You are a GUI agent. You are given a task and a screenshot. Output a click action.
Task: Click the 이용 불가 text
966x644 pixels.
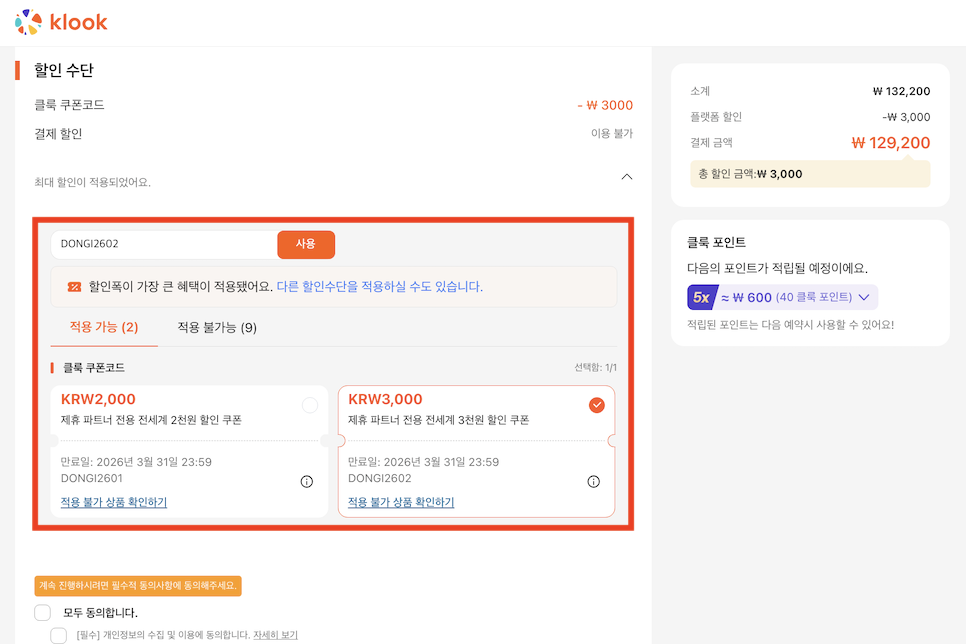[612, 133]
